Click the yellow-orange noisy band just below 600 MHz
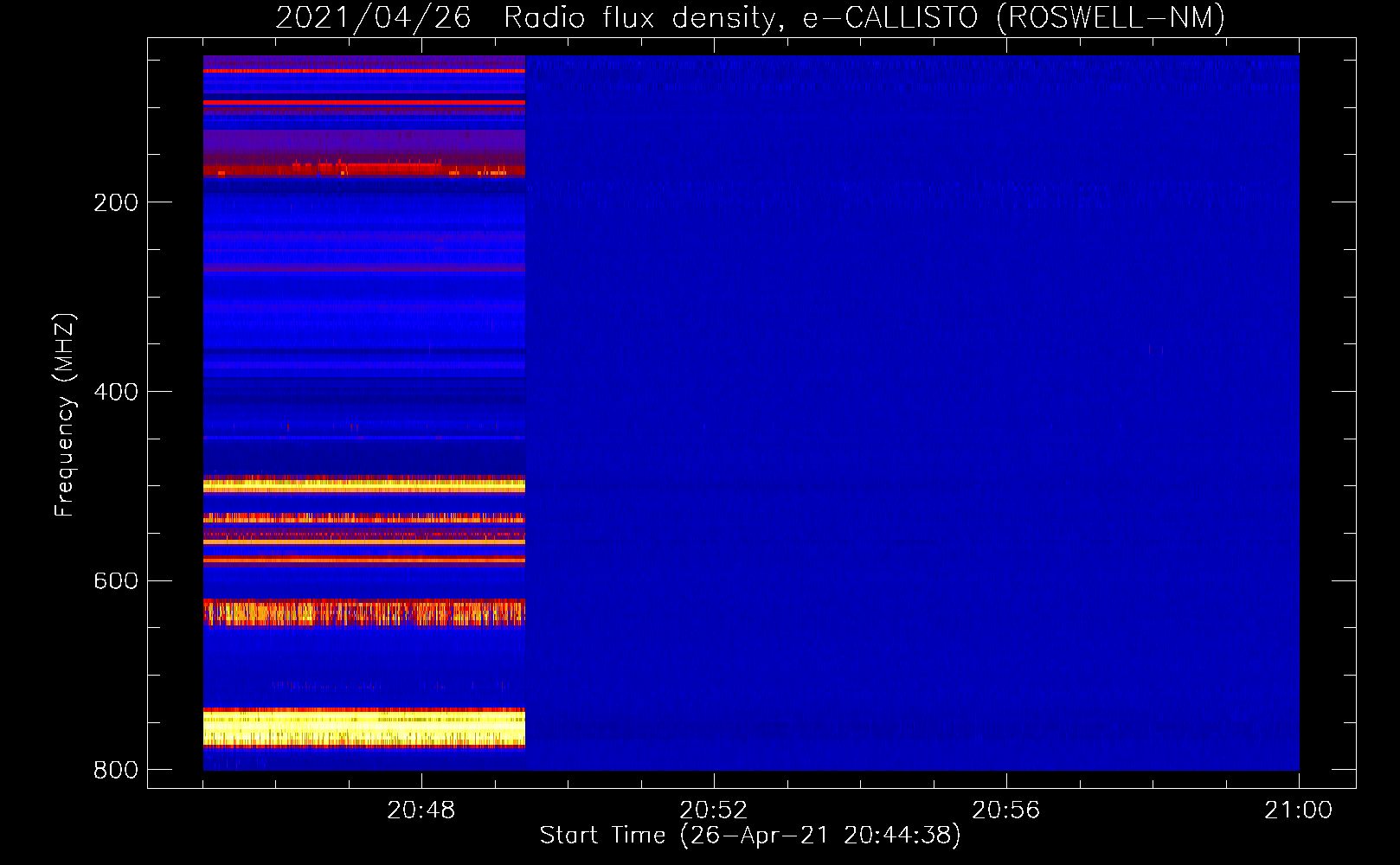 (x=364, y=612)
